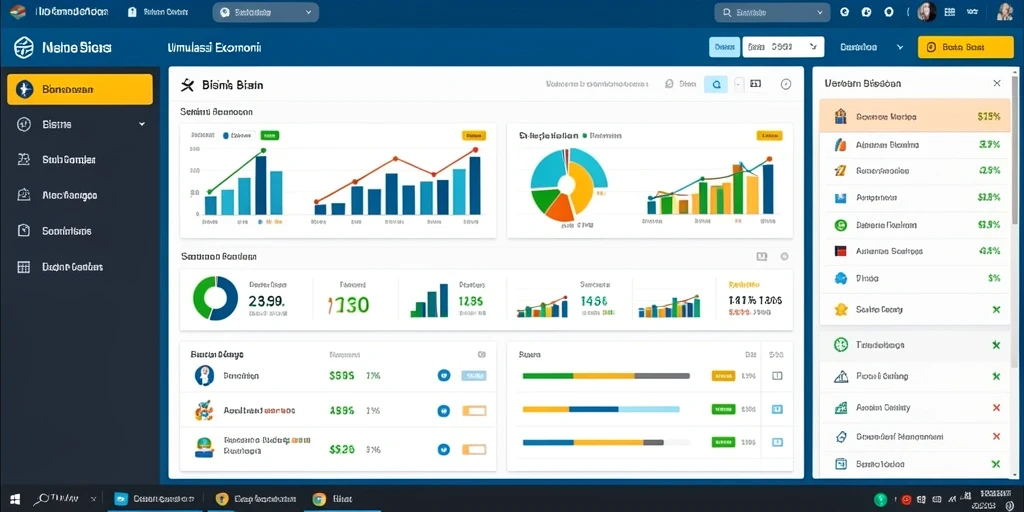1024x512 pixels.
Task: Click the first multicolored progress bar in bottom table
Action: [x=606, y=376]
